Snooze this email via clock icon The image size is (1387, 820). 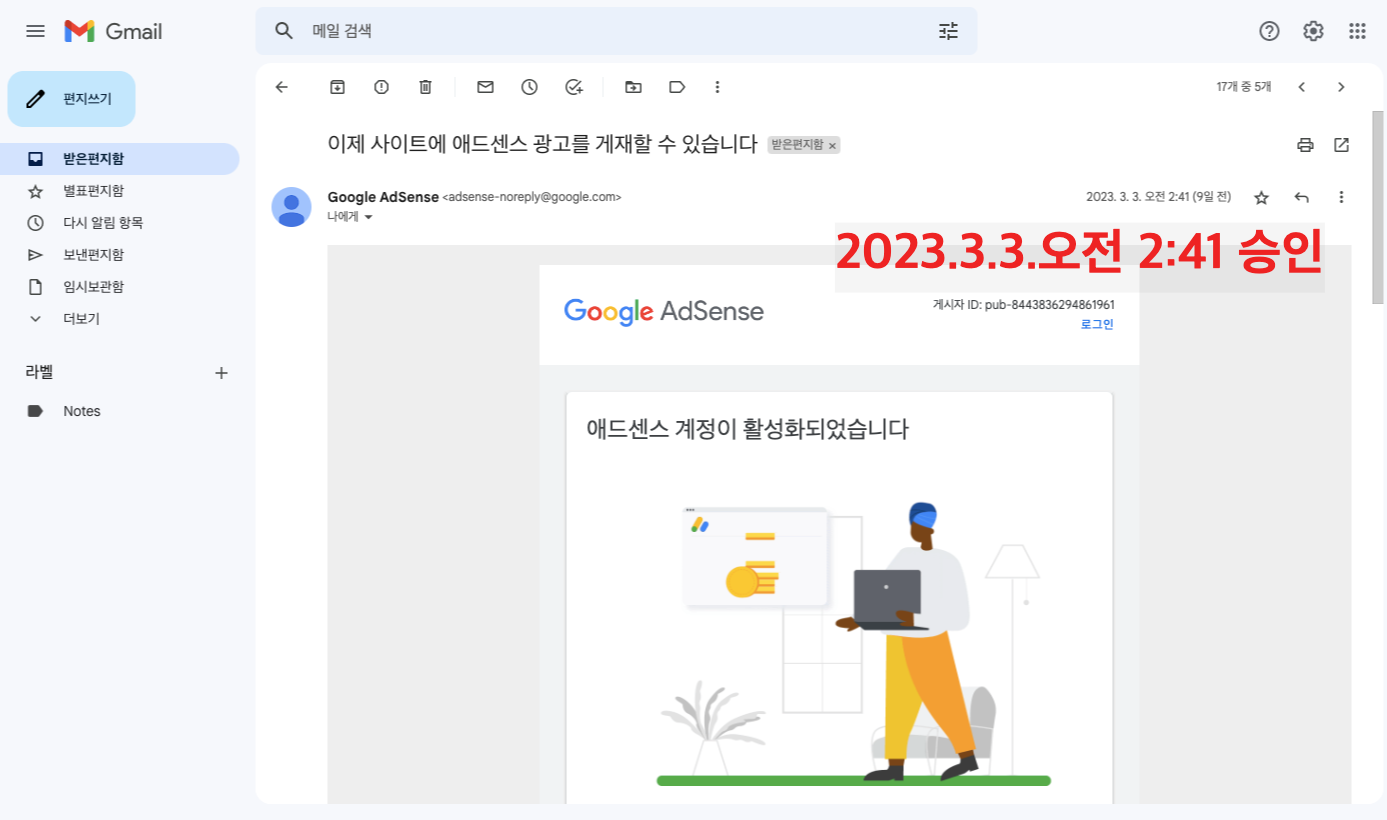point(529,87)
